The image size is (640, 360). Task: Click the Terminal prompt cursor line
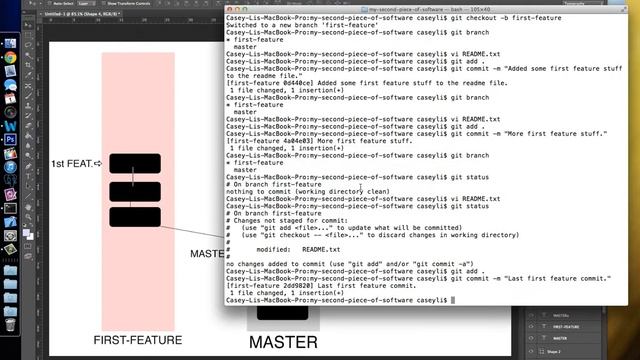(340, 300)
